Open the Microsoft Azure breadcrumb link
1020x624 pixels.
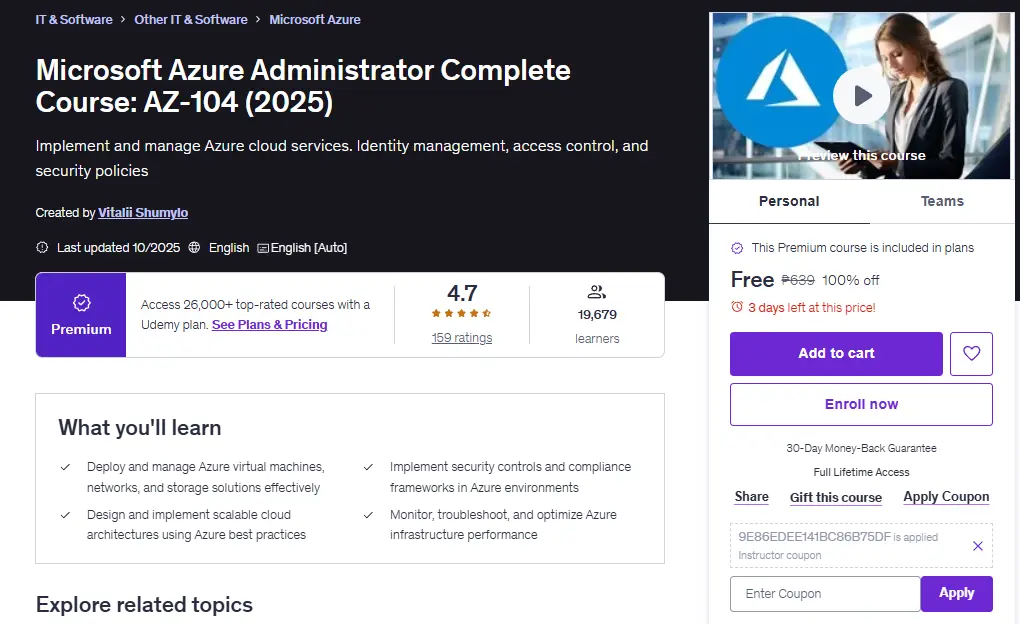(315, 20)
